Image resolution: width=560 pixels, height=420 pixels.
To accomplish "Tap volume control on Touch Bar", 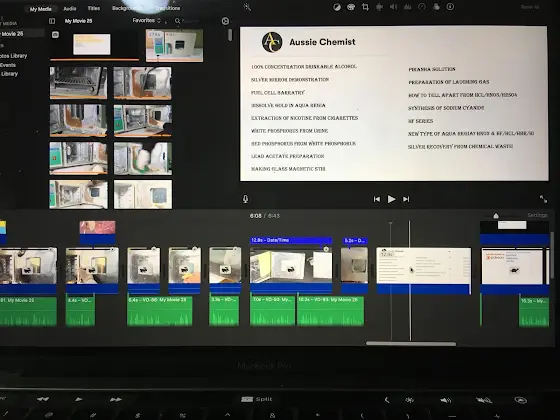I will [446, 400].
